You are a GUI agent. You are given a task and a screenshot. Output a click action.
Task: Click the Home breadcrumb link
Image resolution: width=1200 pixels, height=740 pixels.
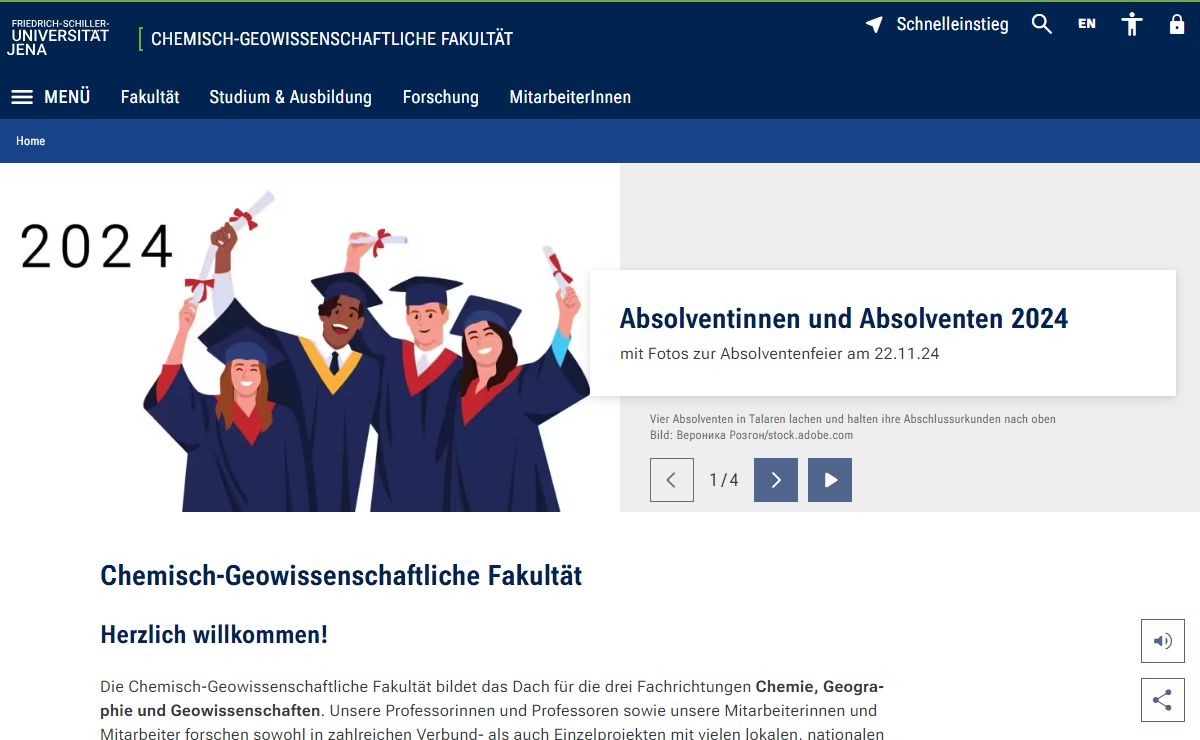[30, 141]
